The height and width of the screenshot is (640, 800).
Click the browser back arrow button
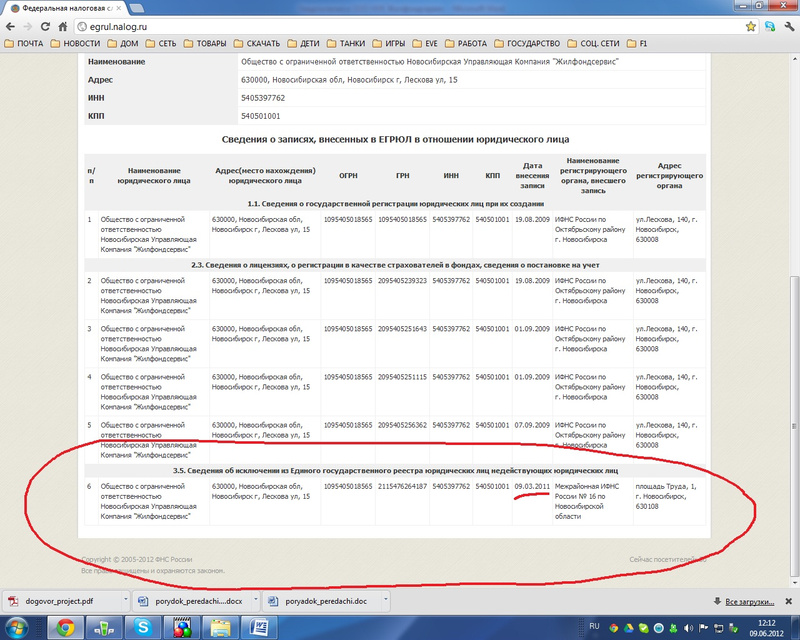click(x=13, y=27)
